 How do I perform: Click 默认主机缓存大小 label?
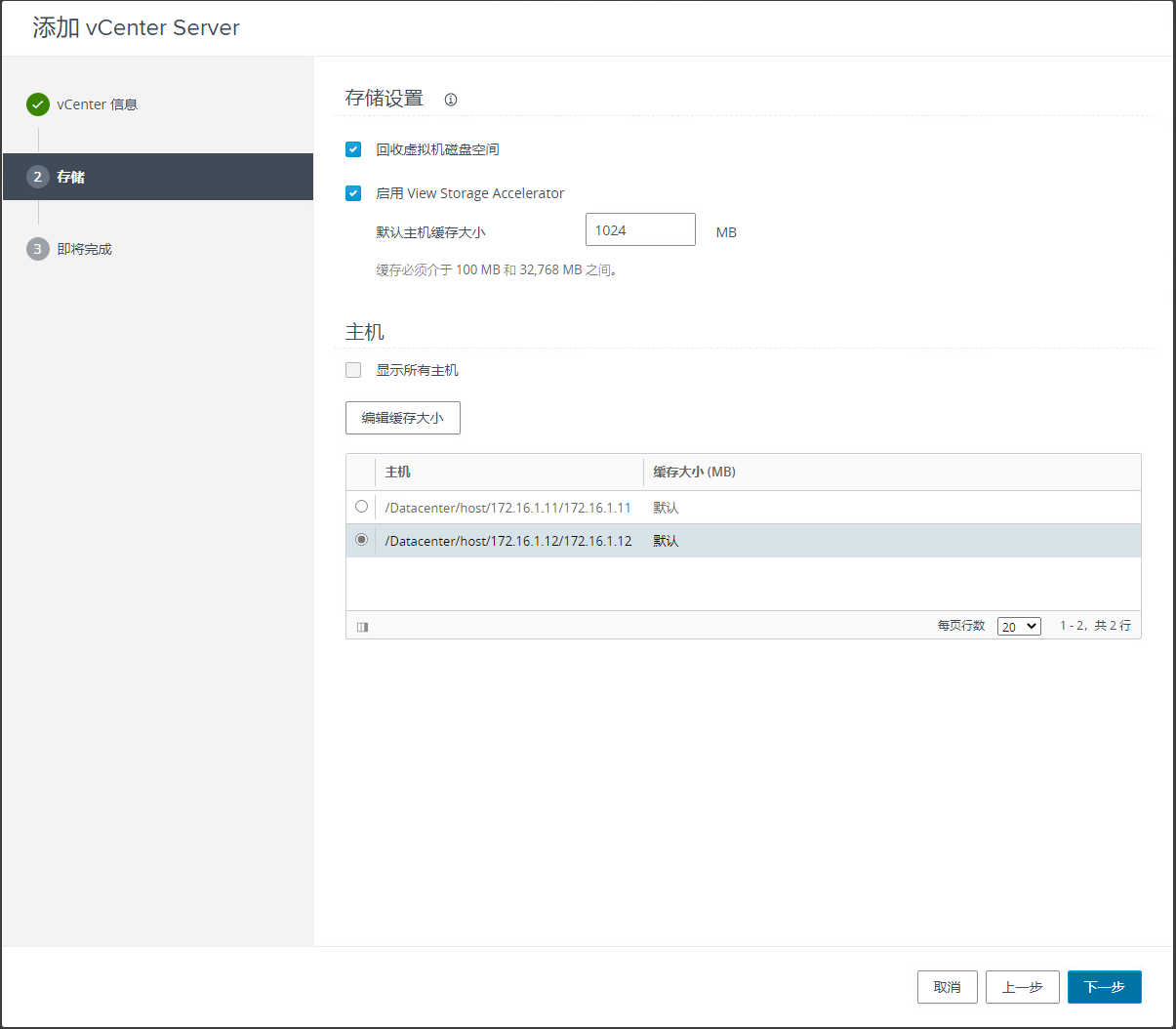430,232
